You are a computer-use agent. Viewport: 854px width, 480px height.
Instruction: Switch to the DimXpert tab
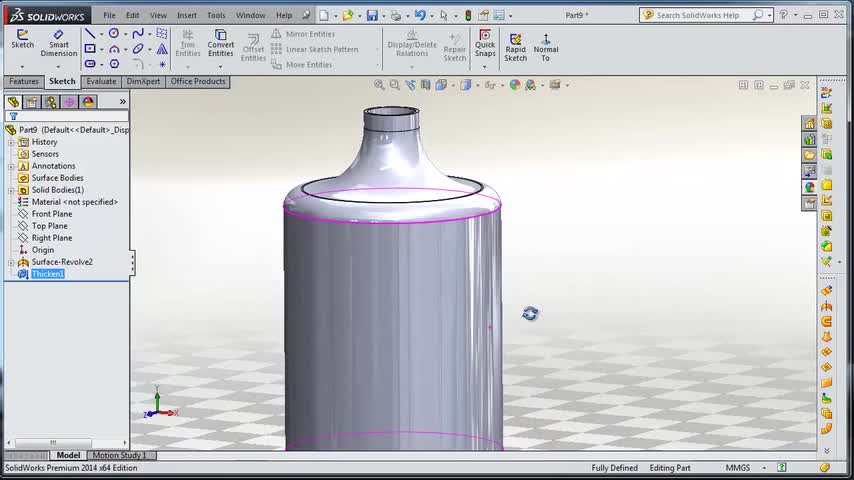(143, 81)
